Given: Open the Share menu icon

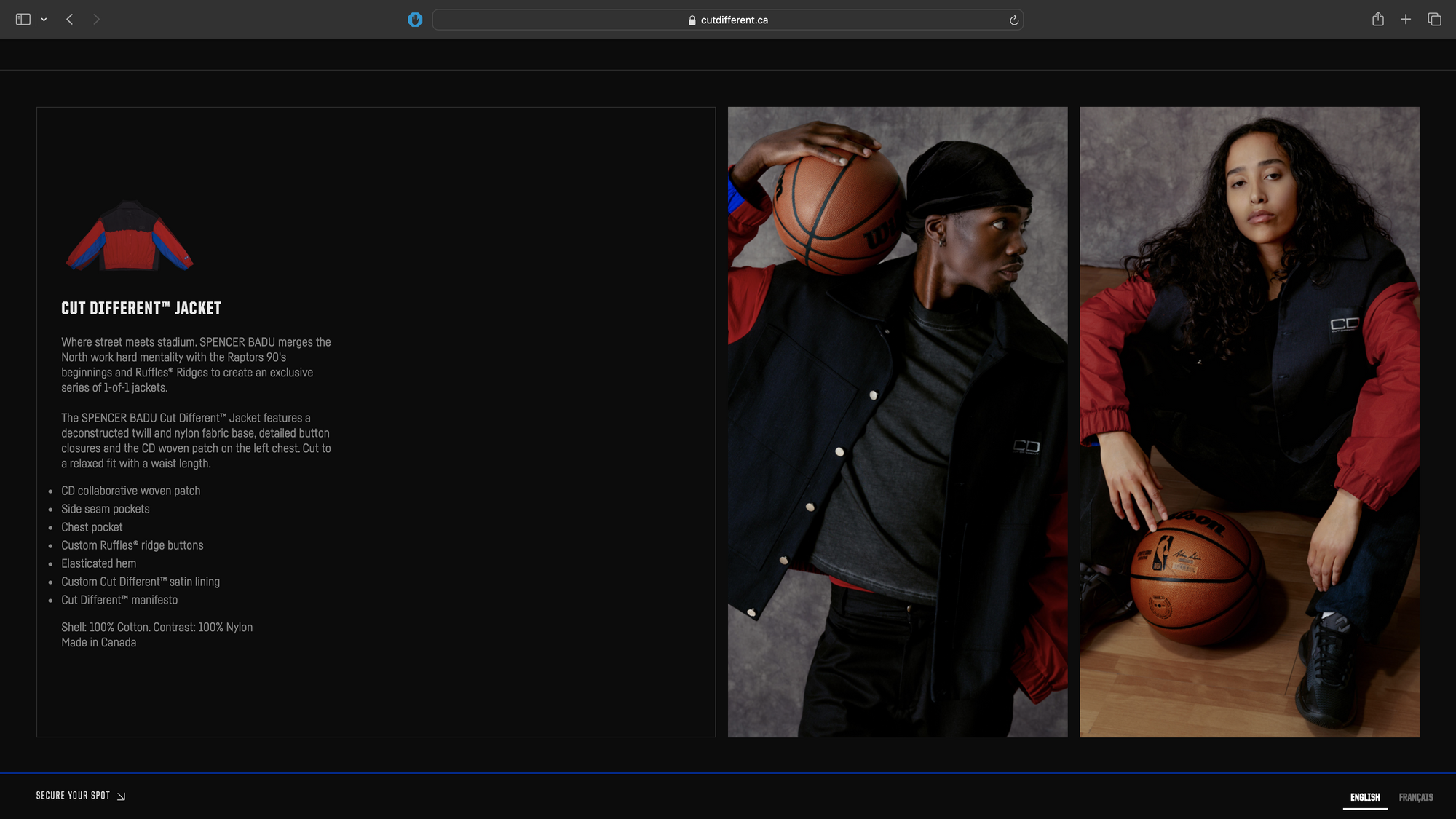Looking at the screenshot, I should (1377, 20).
